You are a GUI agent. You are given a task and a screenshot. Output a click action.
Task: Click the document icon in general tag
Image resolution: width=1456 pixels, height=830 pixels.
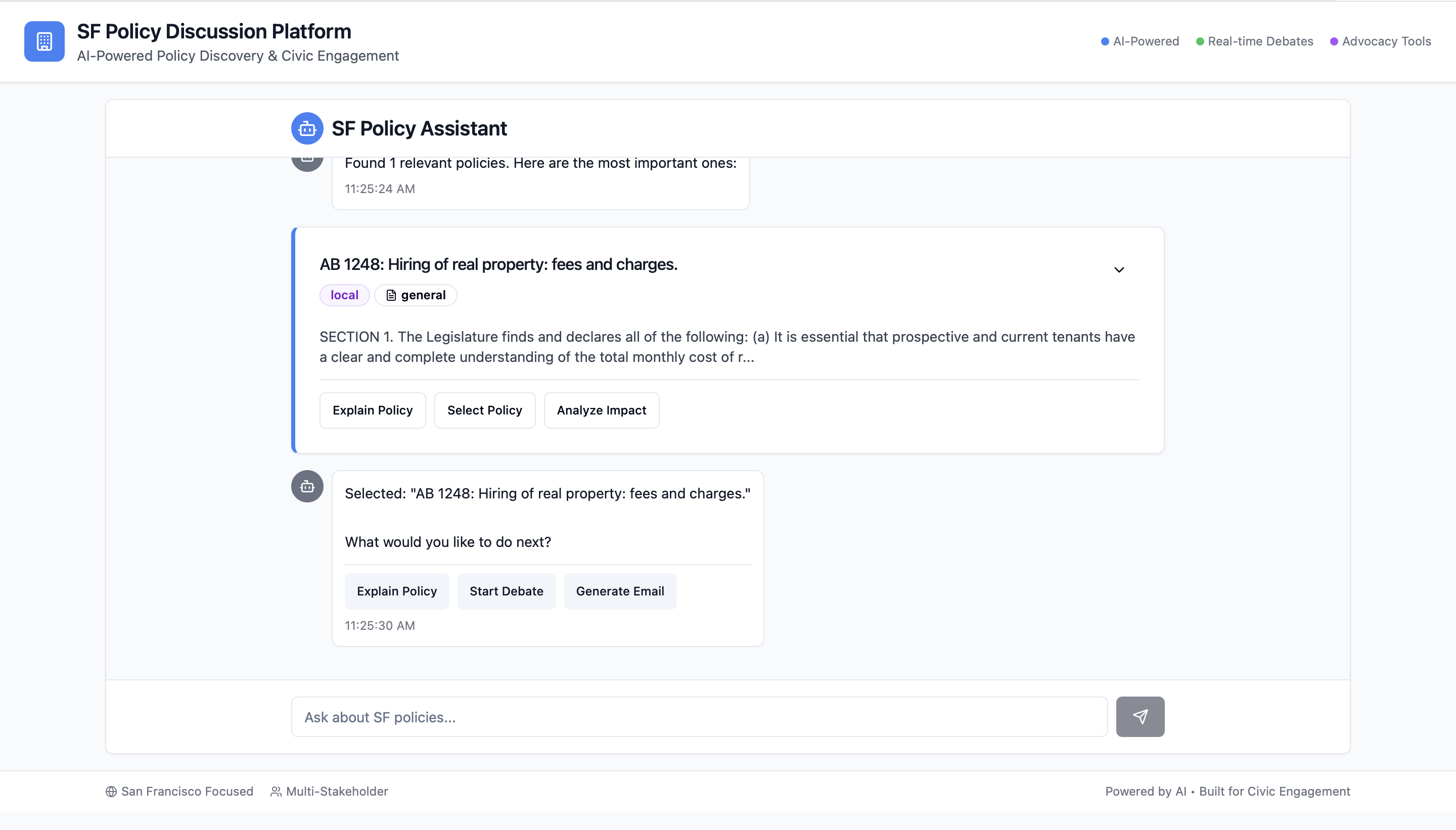click(391, 295)
